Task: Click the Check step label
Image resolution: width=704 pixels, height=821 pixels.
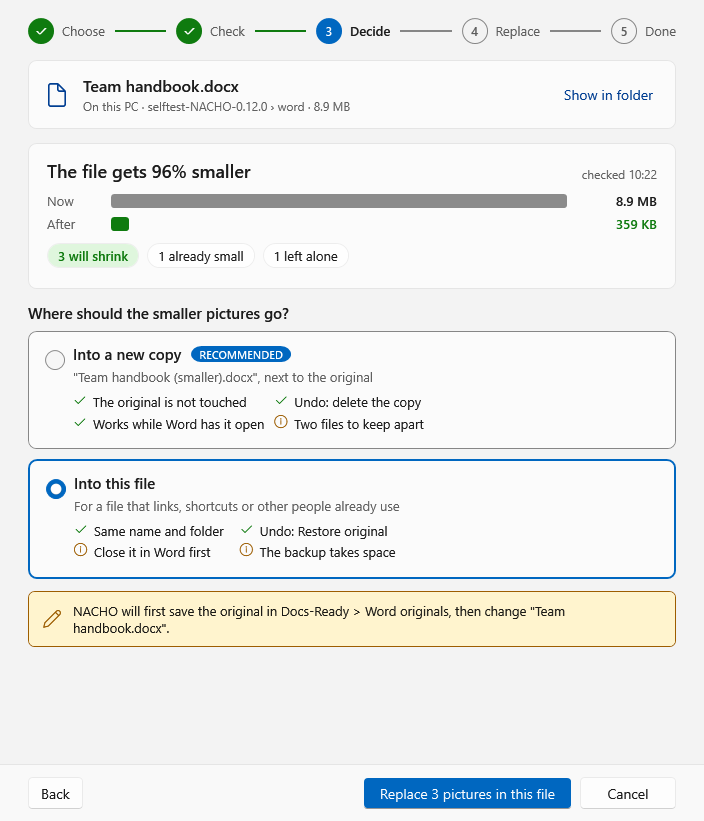Action: click(x=227, y=31)
